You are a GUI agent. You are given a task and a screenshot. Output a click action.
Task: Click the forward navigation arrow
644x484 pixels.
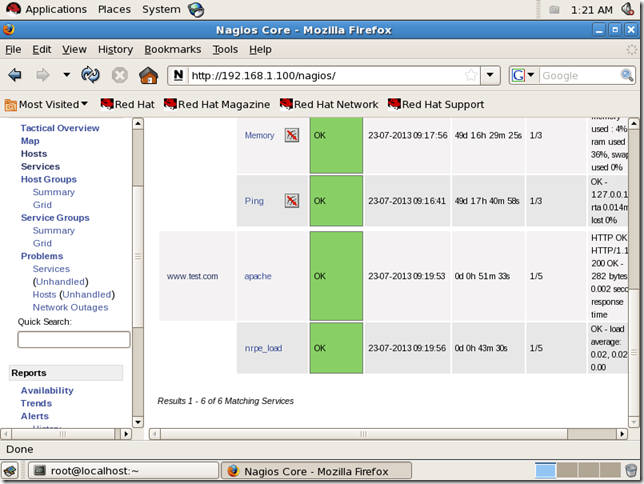[42, 75]
